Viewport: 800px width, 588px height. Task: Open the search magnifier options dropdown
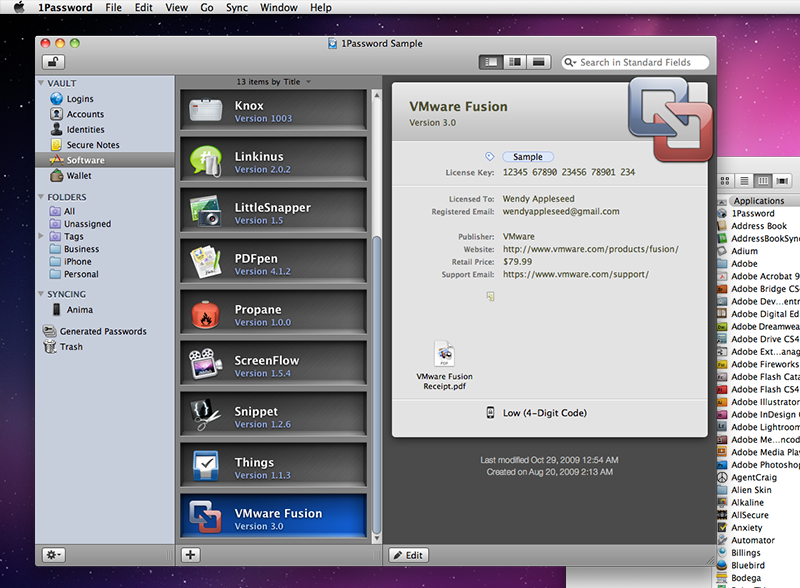coord(570,62)
